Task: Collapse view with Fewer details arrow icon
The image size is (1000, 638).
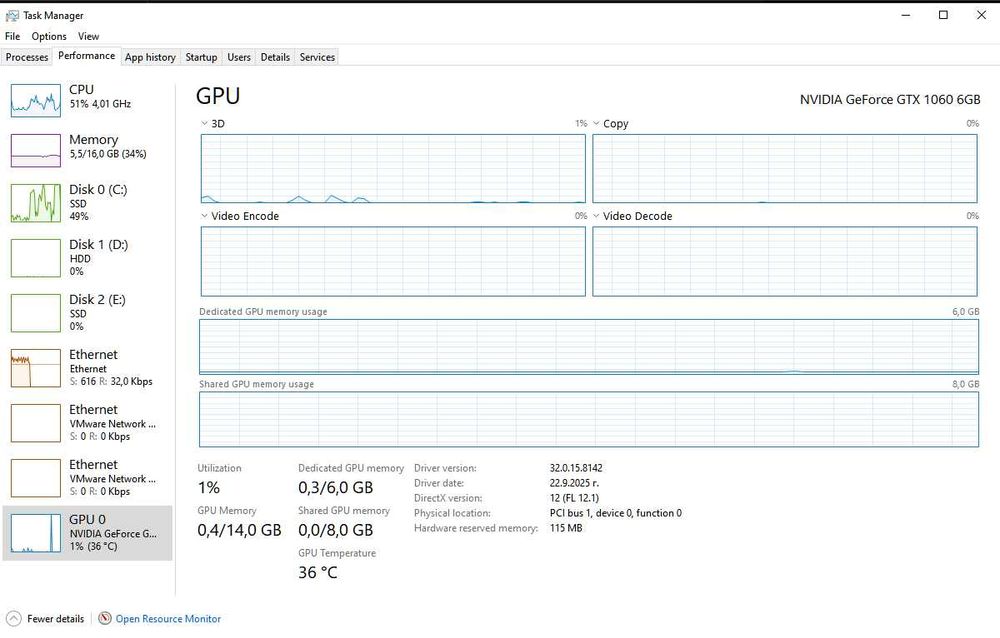Action: [13, 618]
